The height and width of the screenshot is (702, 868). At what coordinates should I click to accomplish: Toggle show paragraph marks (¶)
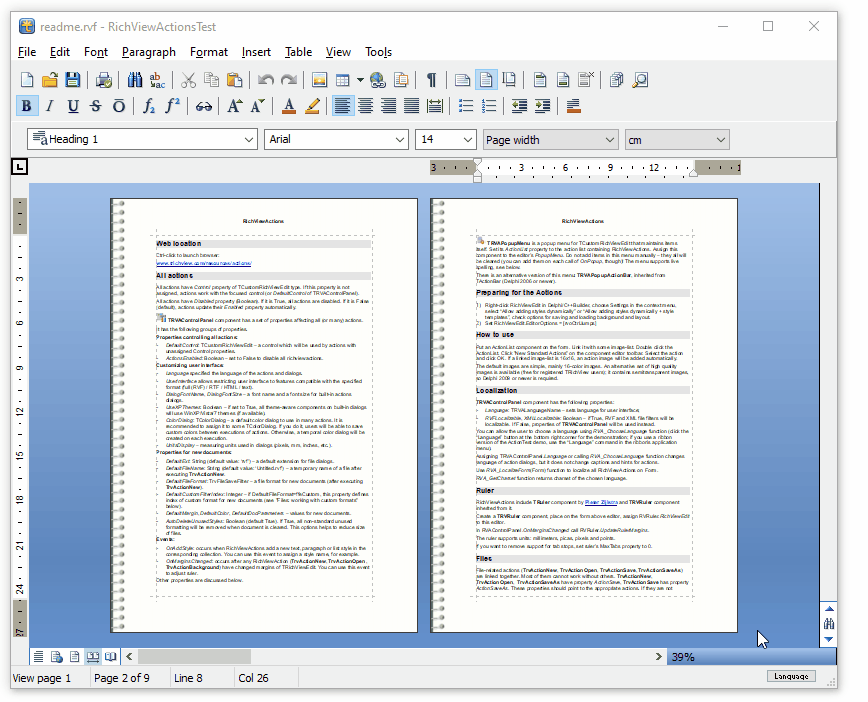tap(431, 80)
